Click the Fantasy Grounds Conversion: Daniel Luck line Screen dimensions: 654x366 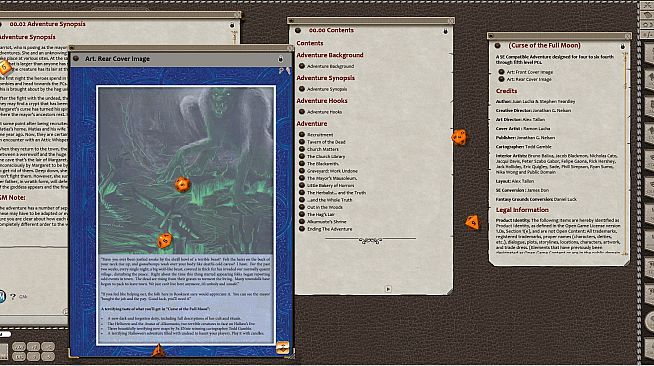pos(536,199)
